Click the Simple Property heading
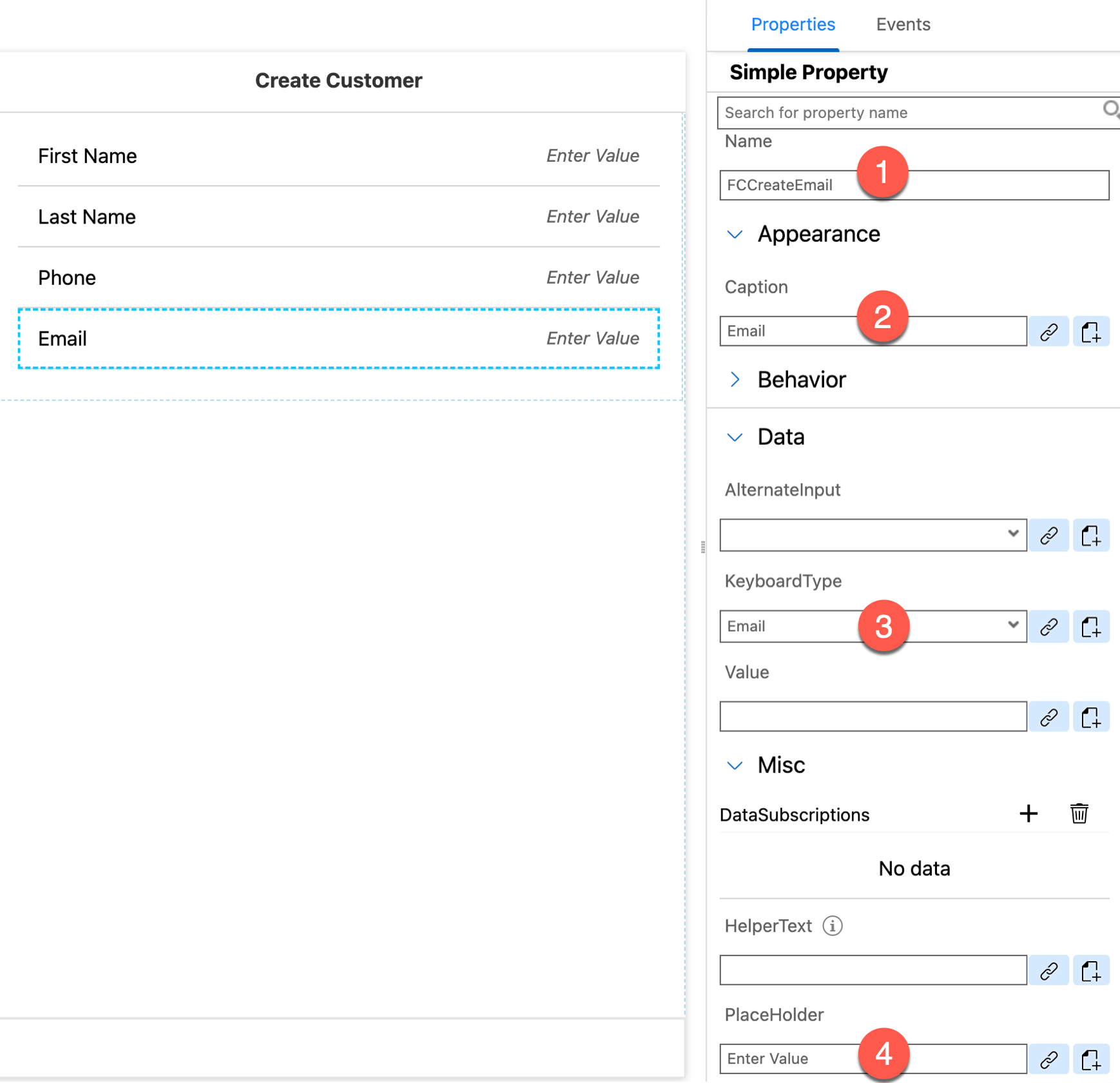The width and height of the screenshot is (1120, 1083). (809, 72)
